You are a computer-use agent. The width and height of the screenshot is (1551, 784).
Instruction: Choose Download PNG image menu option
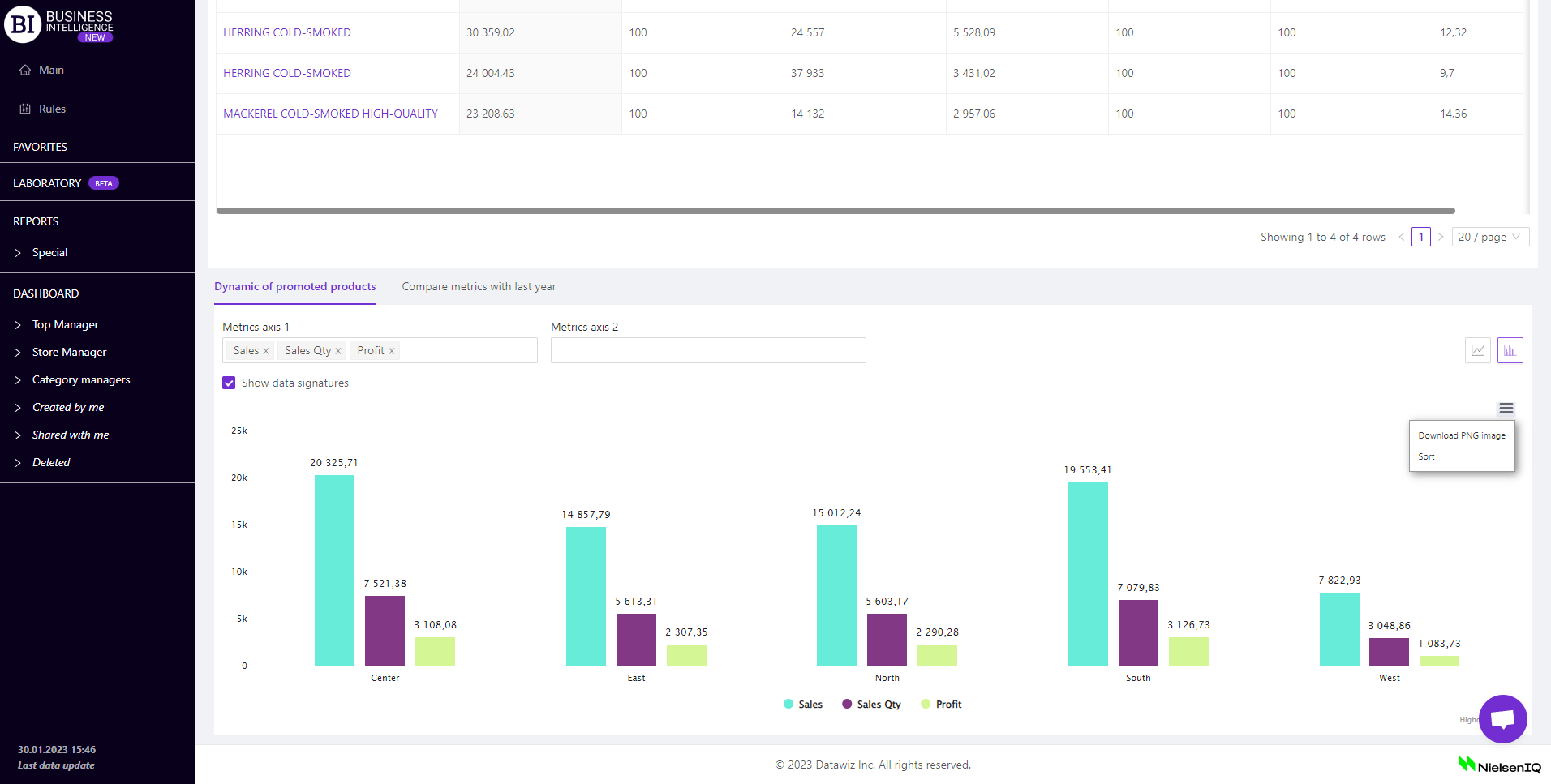1461,436
